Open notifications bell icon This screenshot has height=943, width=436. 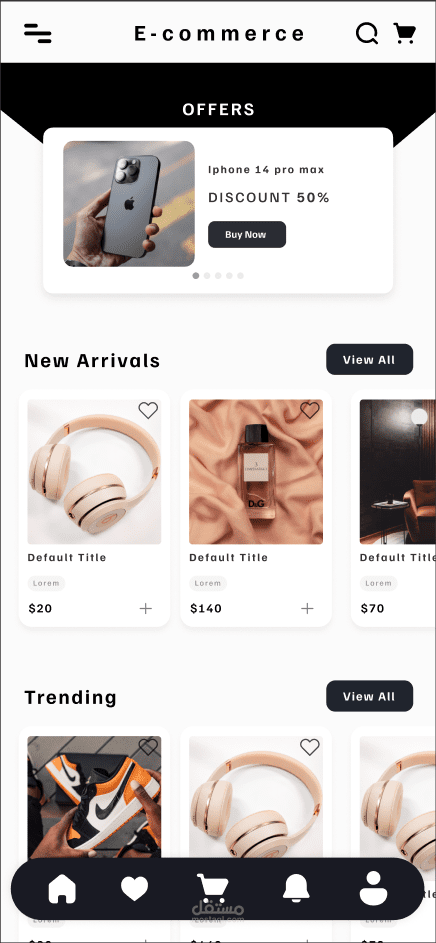(x=296, y=888)
